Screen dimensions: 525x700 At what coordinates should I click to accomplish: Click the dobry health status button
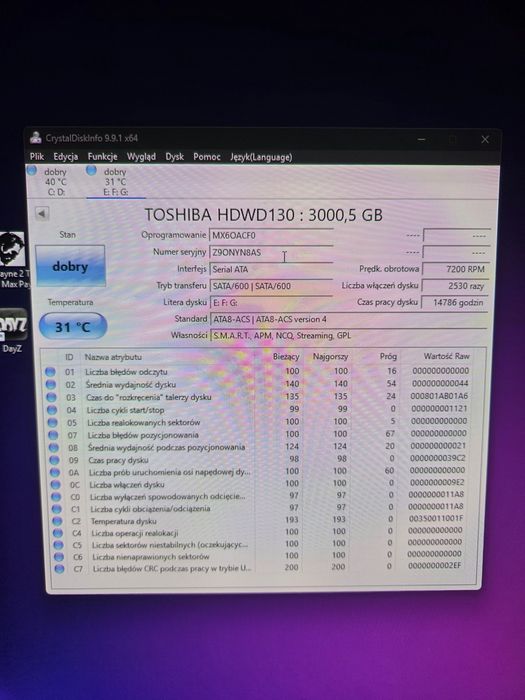pyautogui.click(x=70, y=266)
